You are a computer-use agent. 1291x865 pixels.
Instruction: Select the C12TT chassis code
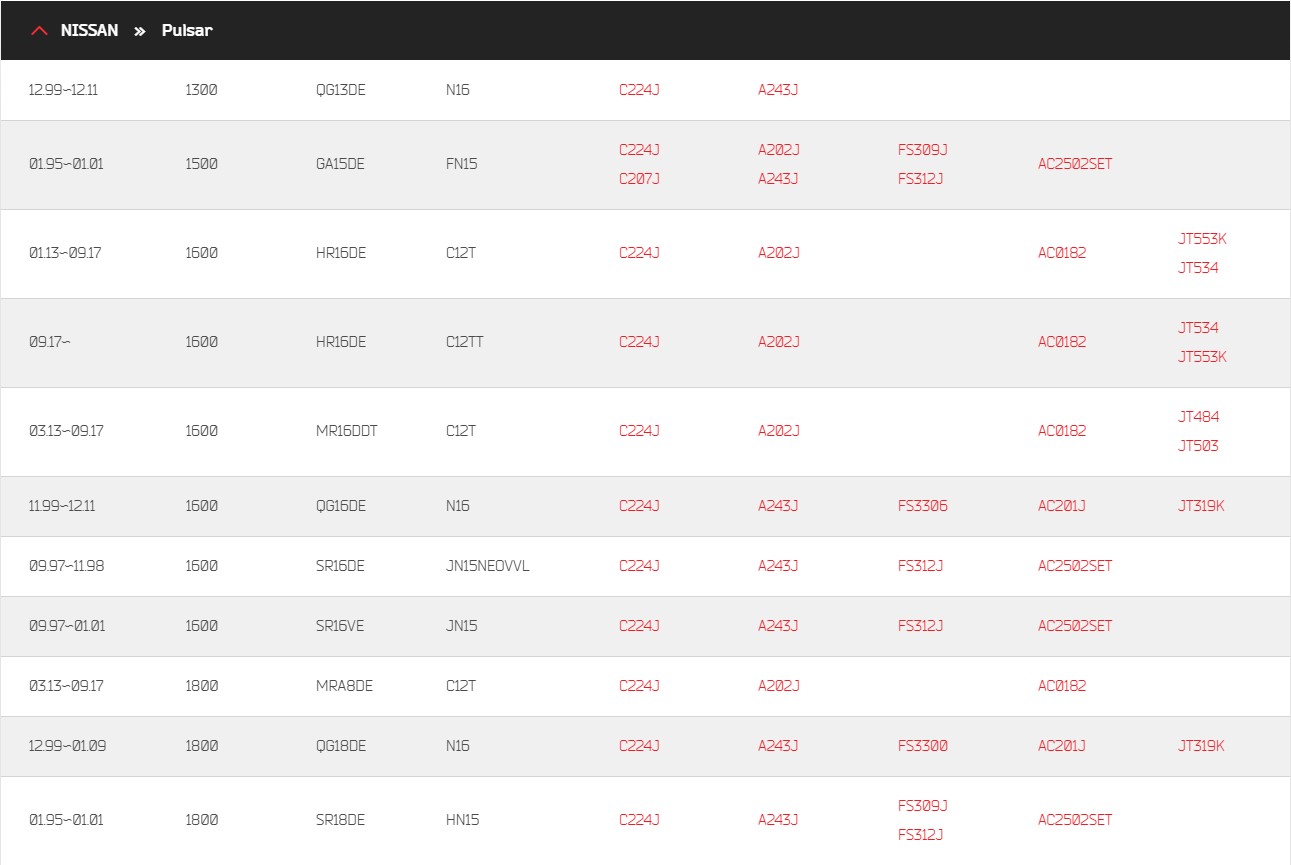pos(465,342)
